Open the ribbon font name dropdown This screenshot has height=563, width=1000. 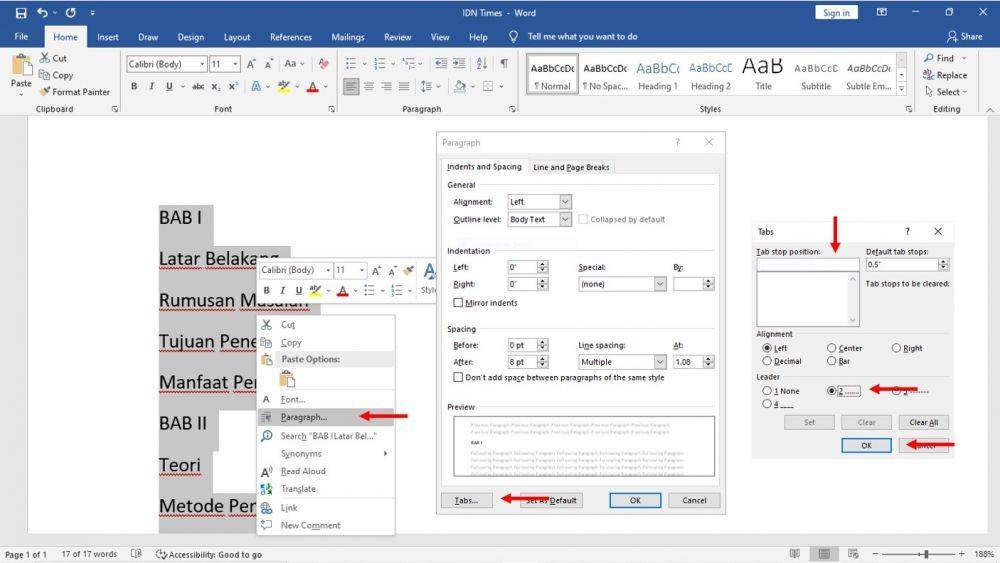pos(202,64)
